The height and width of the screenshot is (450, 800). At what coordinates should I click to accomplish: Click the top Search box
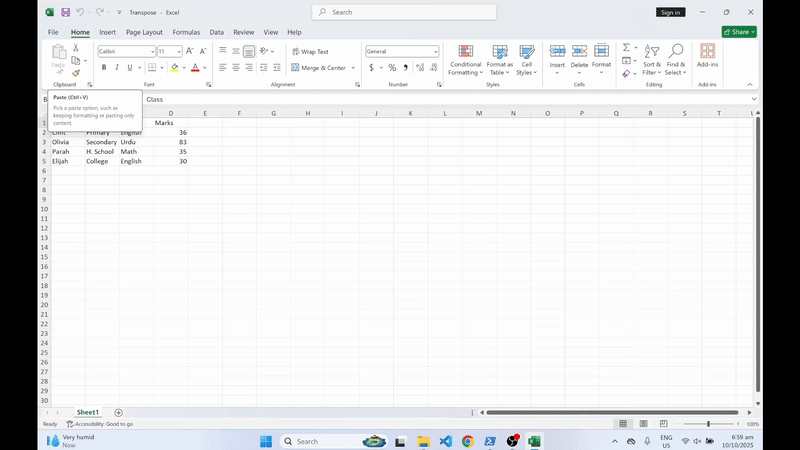click(x=404, y=12)
